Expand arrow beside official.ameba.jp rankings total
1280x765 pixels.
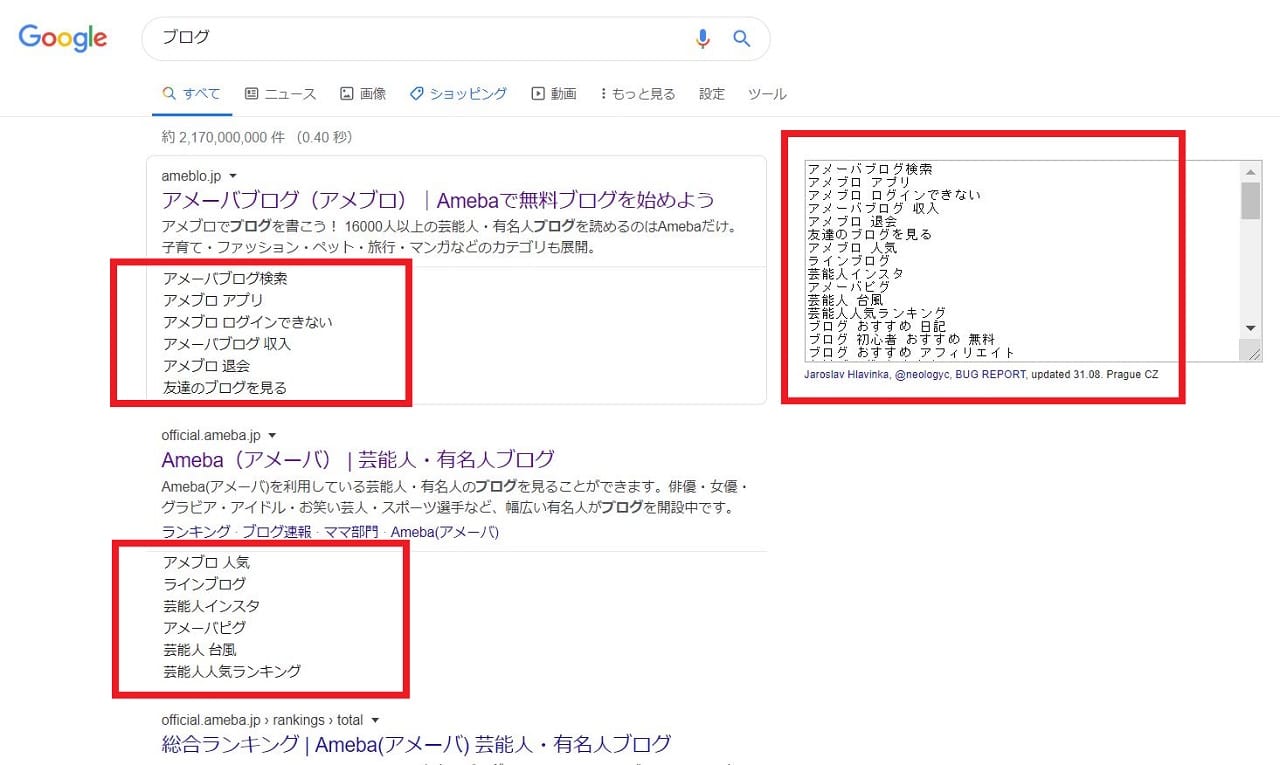(x=375, y=720)
